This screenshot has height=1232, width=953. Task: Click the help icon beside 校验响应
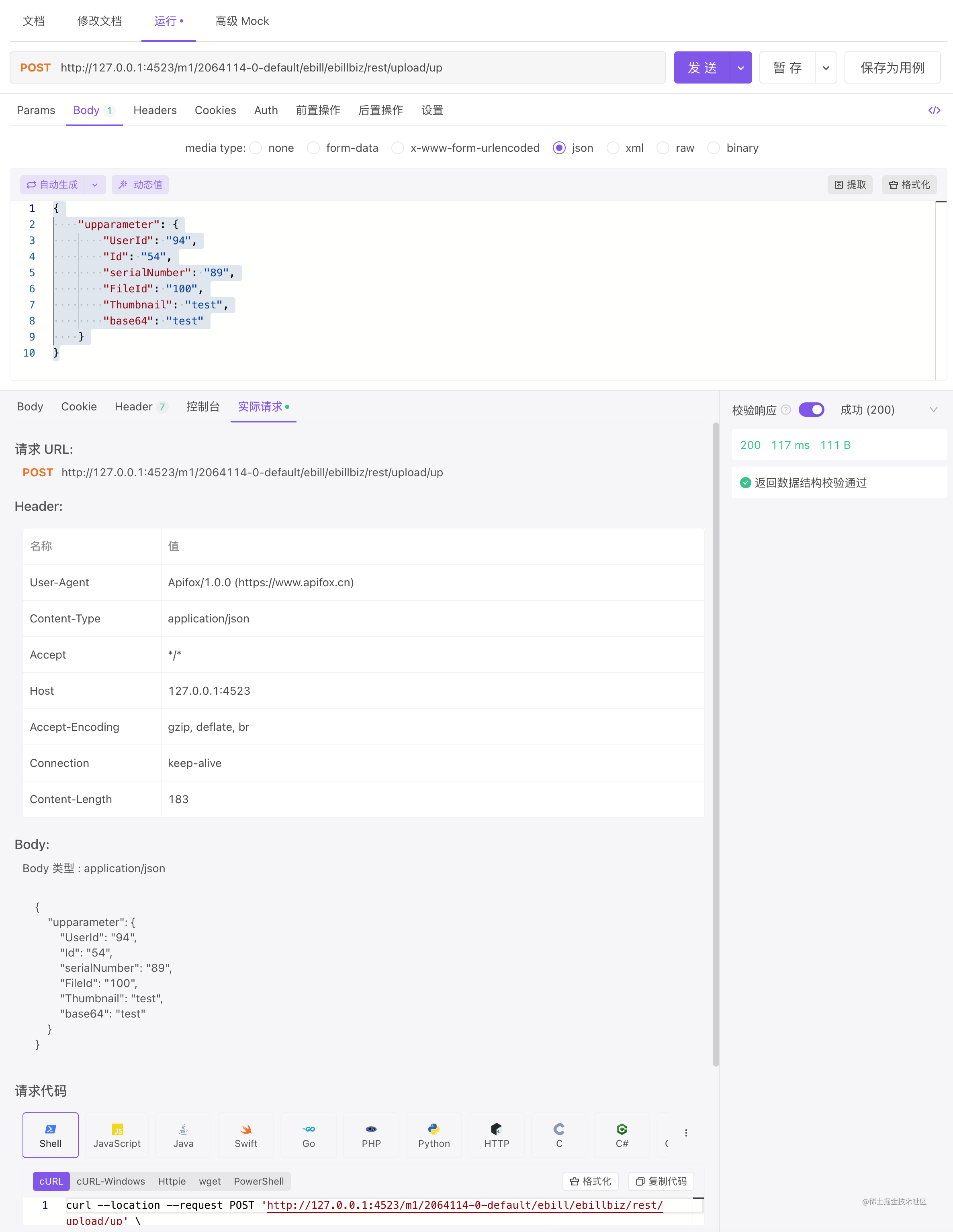785,410
